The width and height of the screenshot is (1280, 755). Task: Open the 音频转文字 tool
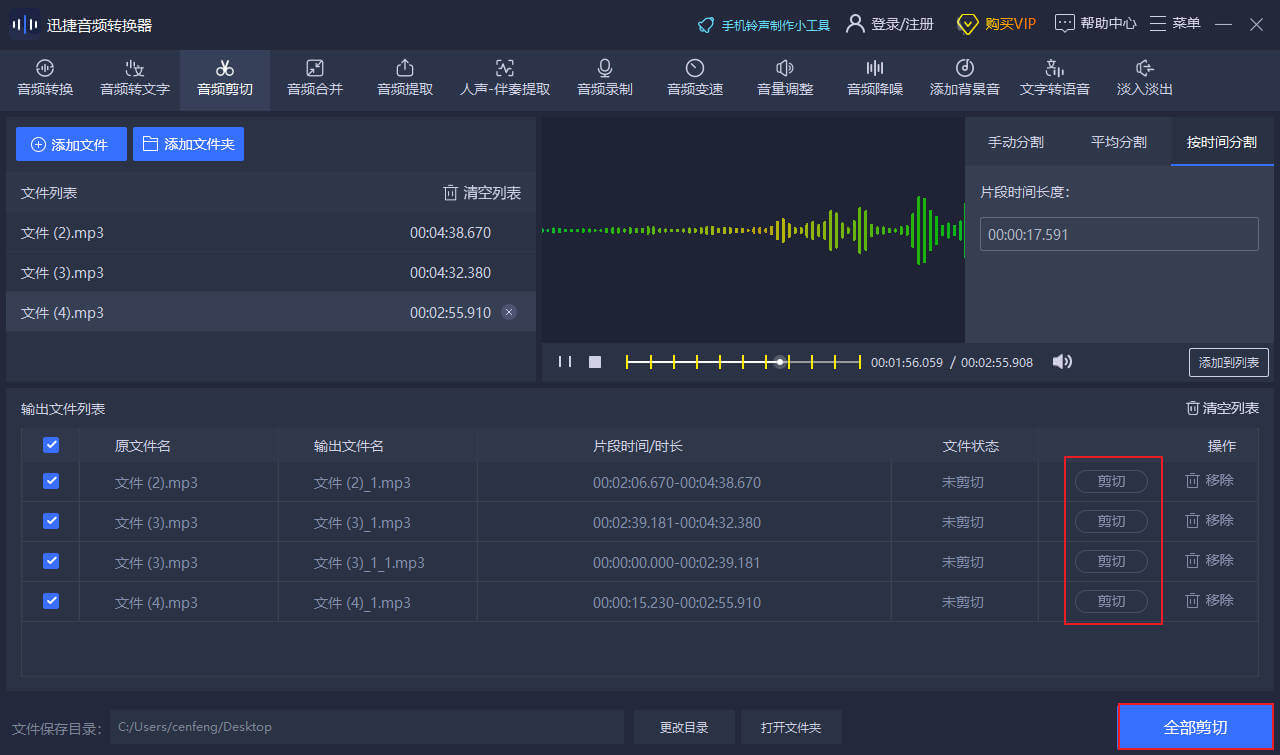(135, 78)
